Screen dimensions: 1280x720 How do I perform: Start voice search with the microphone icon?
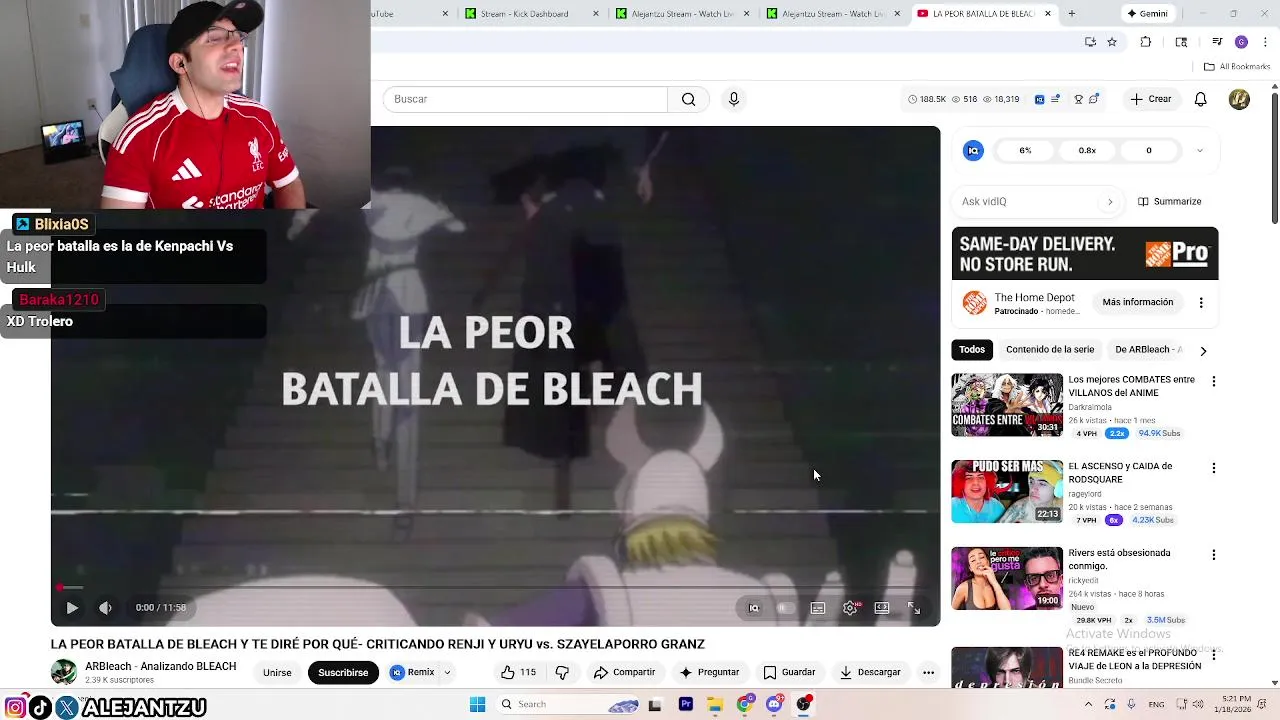click(x=734, y=99)
